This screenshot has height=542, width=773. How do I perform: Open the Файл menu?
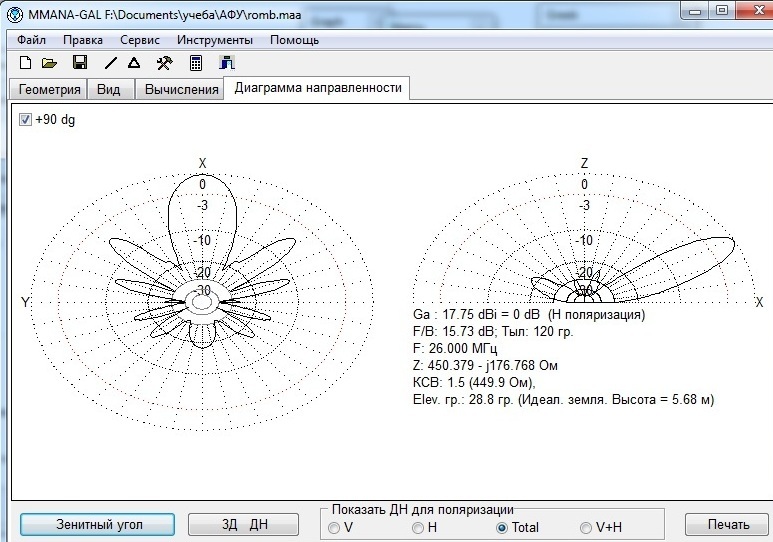click(31, 40)
